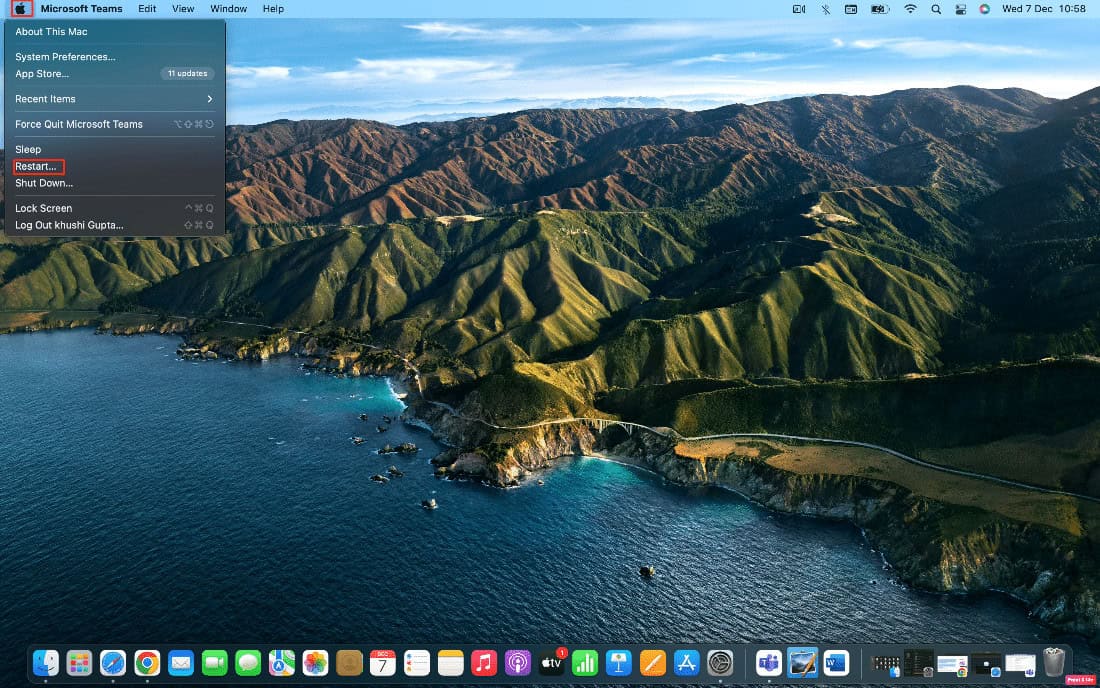The height and width of the screenshot is (688, 1100).
Task: Choose Force Quit Microsoft Teams
Action: pyautogui.click(x=79, y=123)
